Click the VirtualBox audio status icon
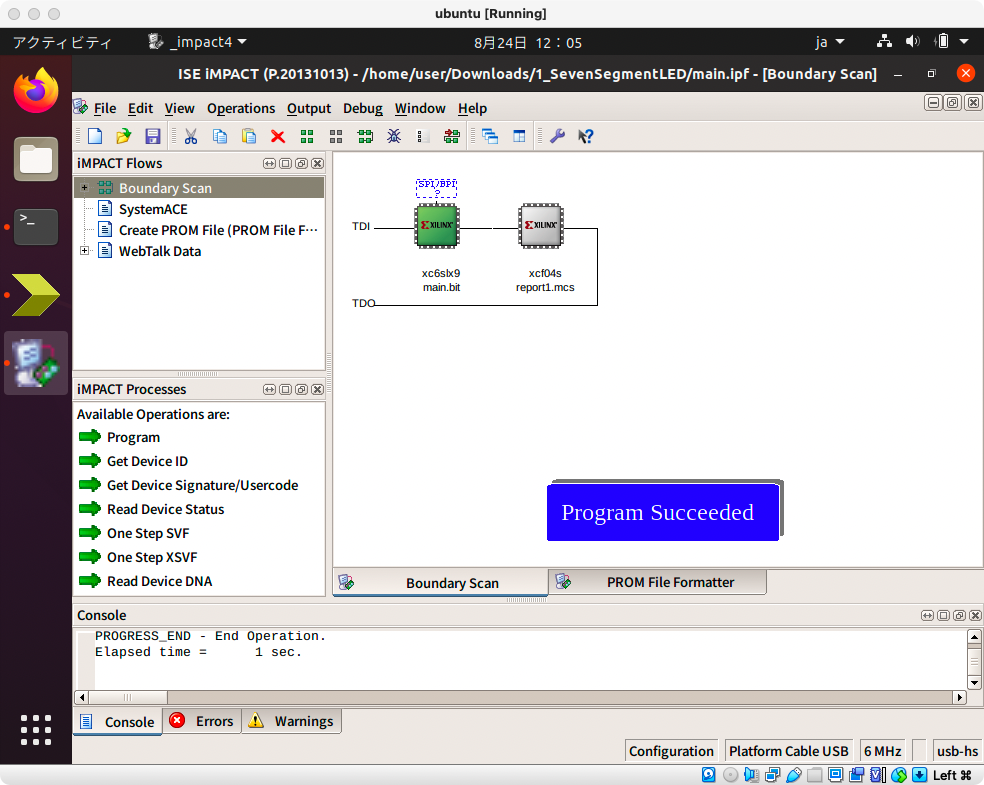The height and width of the screenshot is (785, 984). tap(751, 775)
